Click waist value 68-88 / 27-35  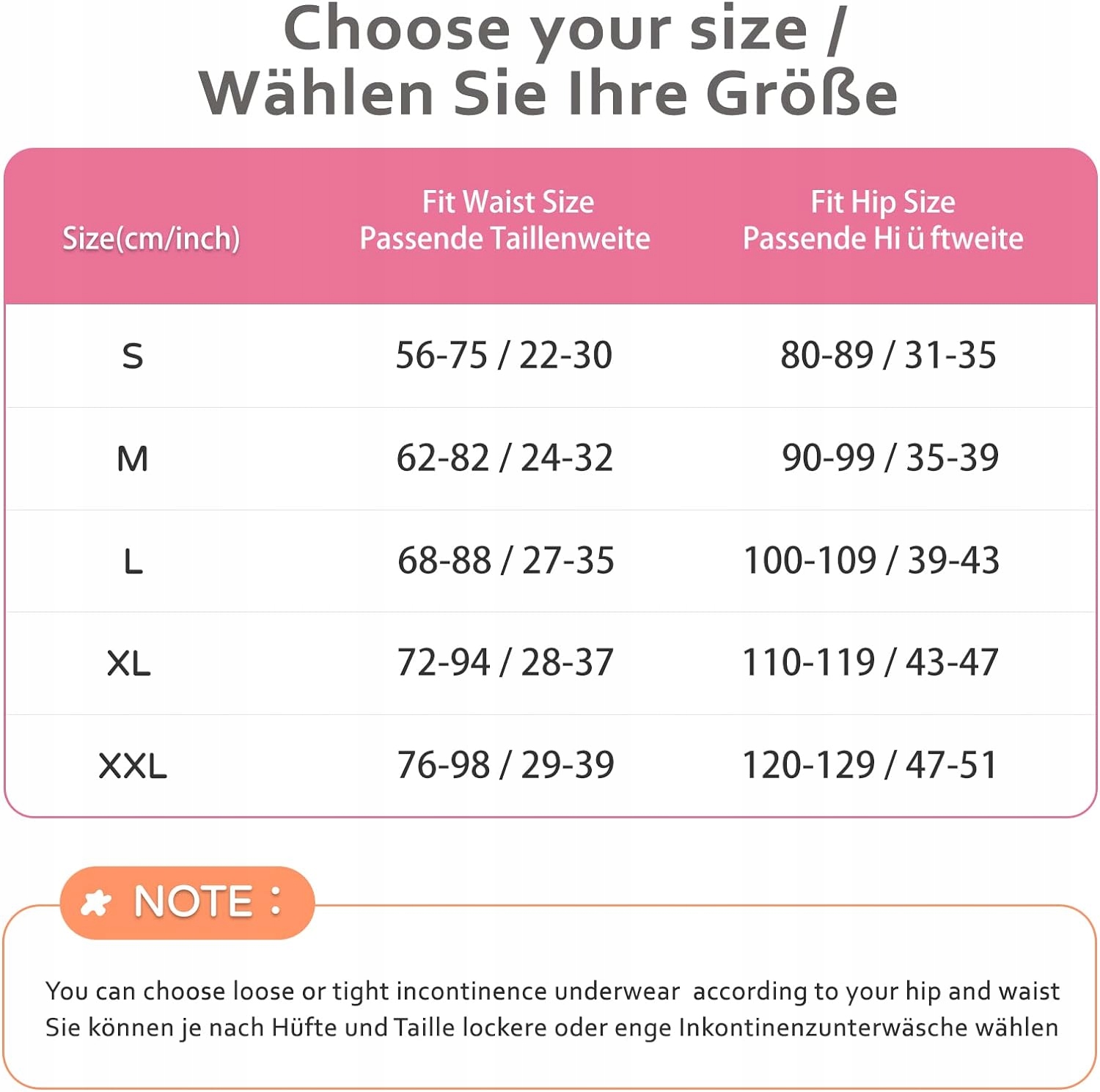[x=506, y=561]
